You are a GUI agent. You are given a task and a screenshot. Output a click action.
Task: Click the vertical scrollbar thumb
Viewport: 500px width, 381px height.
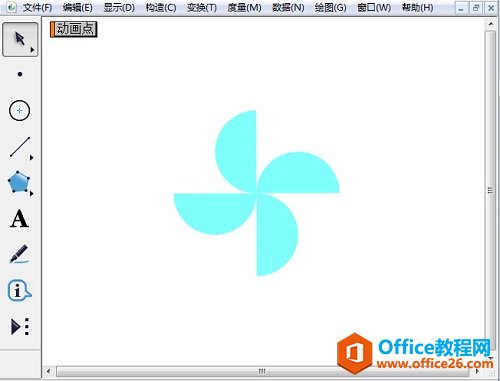[490, 190]
